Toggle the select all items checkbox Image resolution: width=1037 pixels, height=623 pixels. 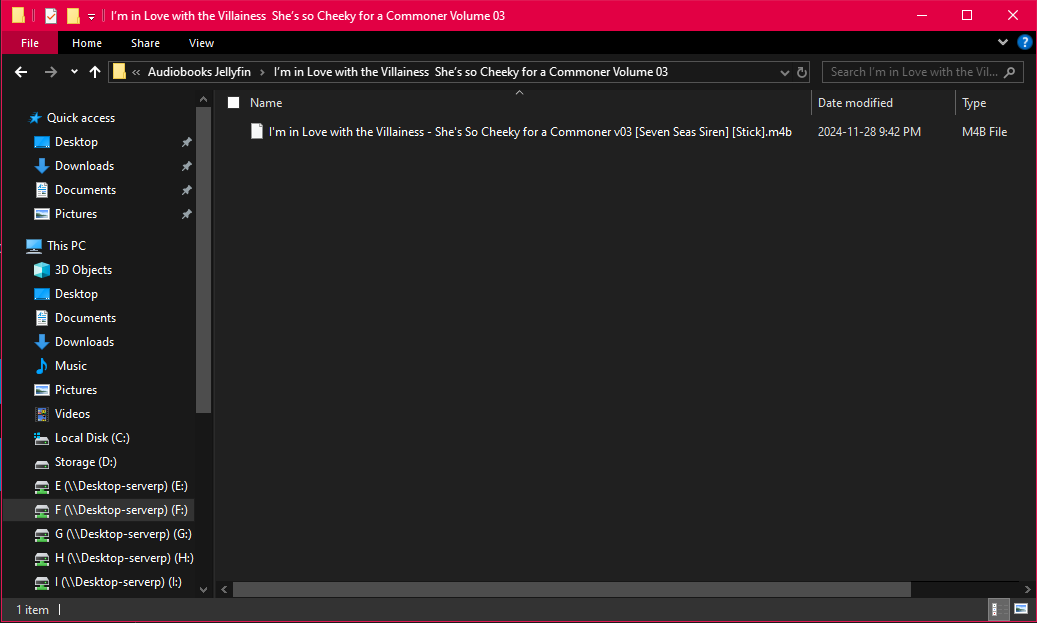234,103
